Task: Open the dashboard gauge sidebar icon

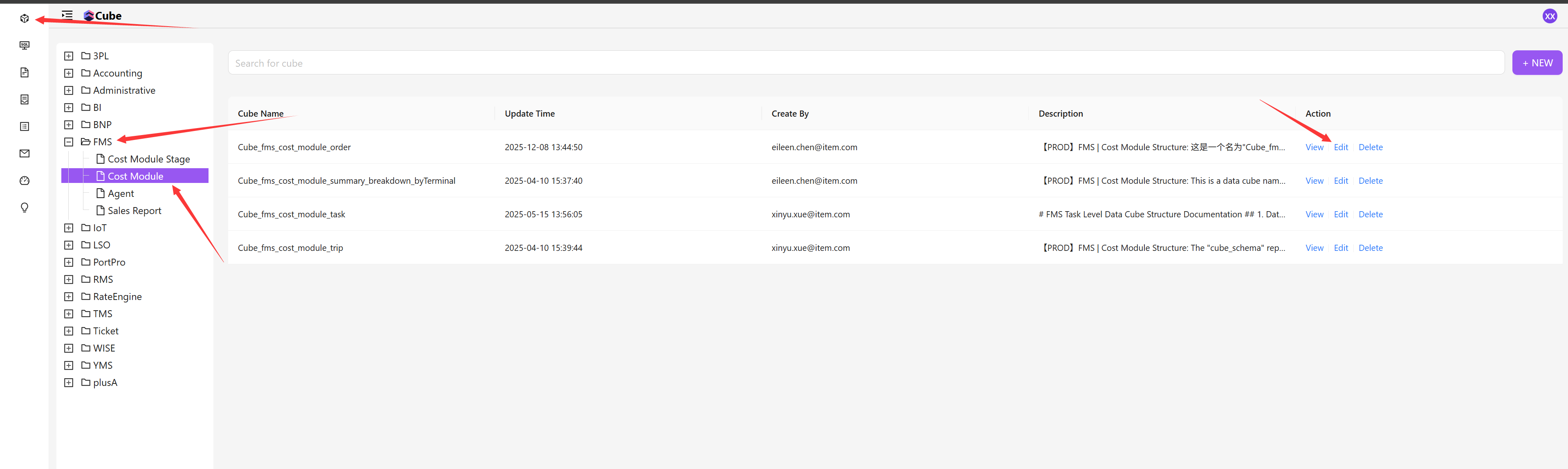Action: pyautogui.click(x=25, y=181)
